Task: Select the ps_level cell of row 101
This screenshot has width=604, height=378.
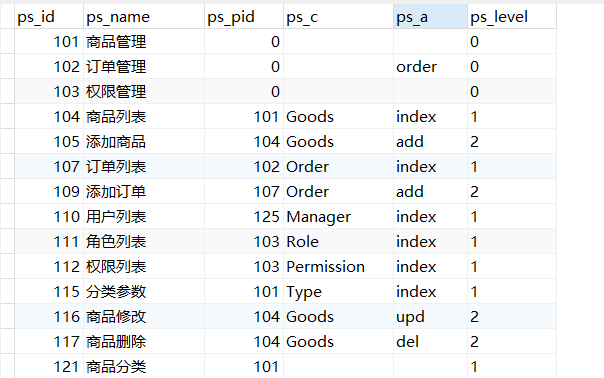Action: 512,42
